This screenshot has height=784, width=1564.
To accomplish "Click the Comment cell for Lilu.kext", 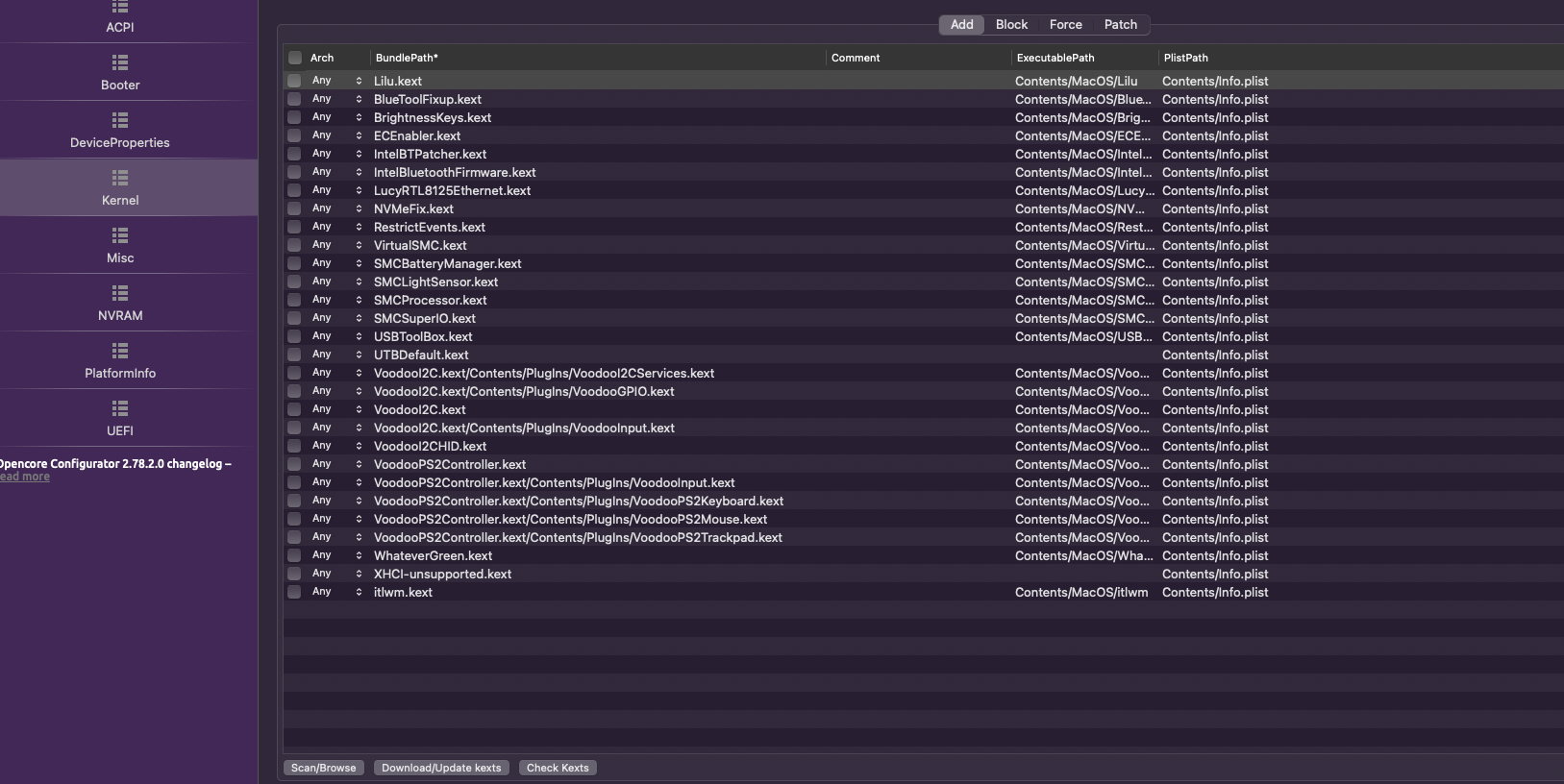I will pyautogui.click(x=918, y=81).
